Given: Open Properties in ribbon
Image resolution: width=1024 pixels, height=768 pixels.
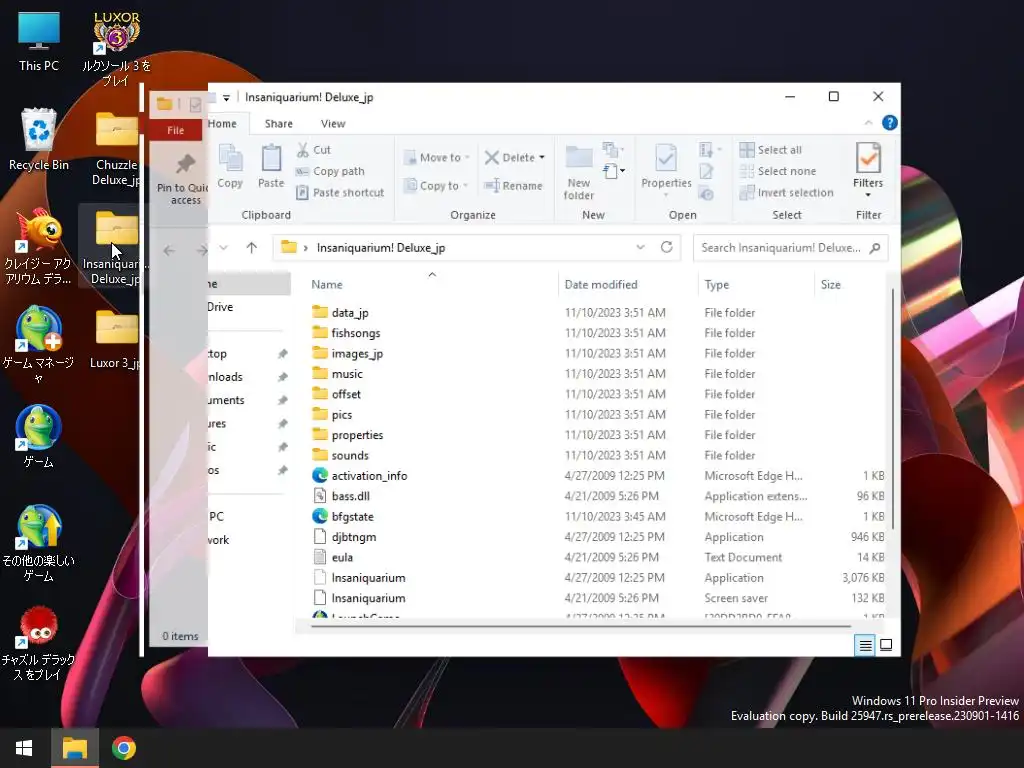Looking at the screenshot, I should click(666, 170).
